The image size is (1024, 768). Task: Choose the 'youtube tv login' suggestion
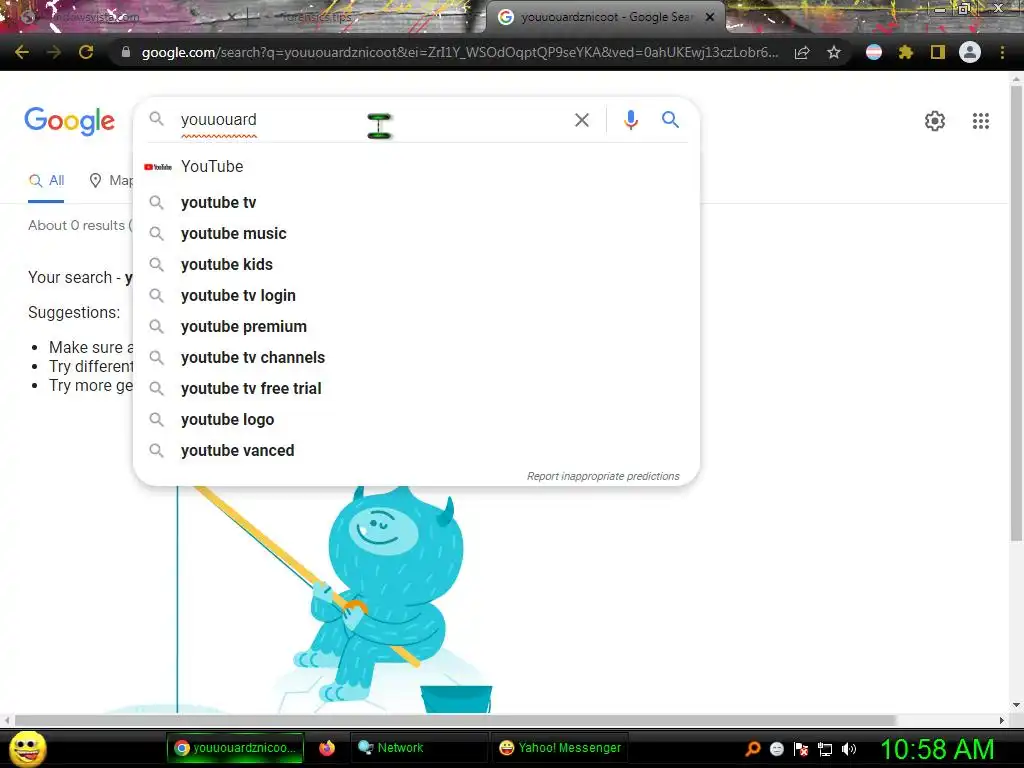416,295
